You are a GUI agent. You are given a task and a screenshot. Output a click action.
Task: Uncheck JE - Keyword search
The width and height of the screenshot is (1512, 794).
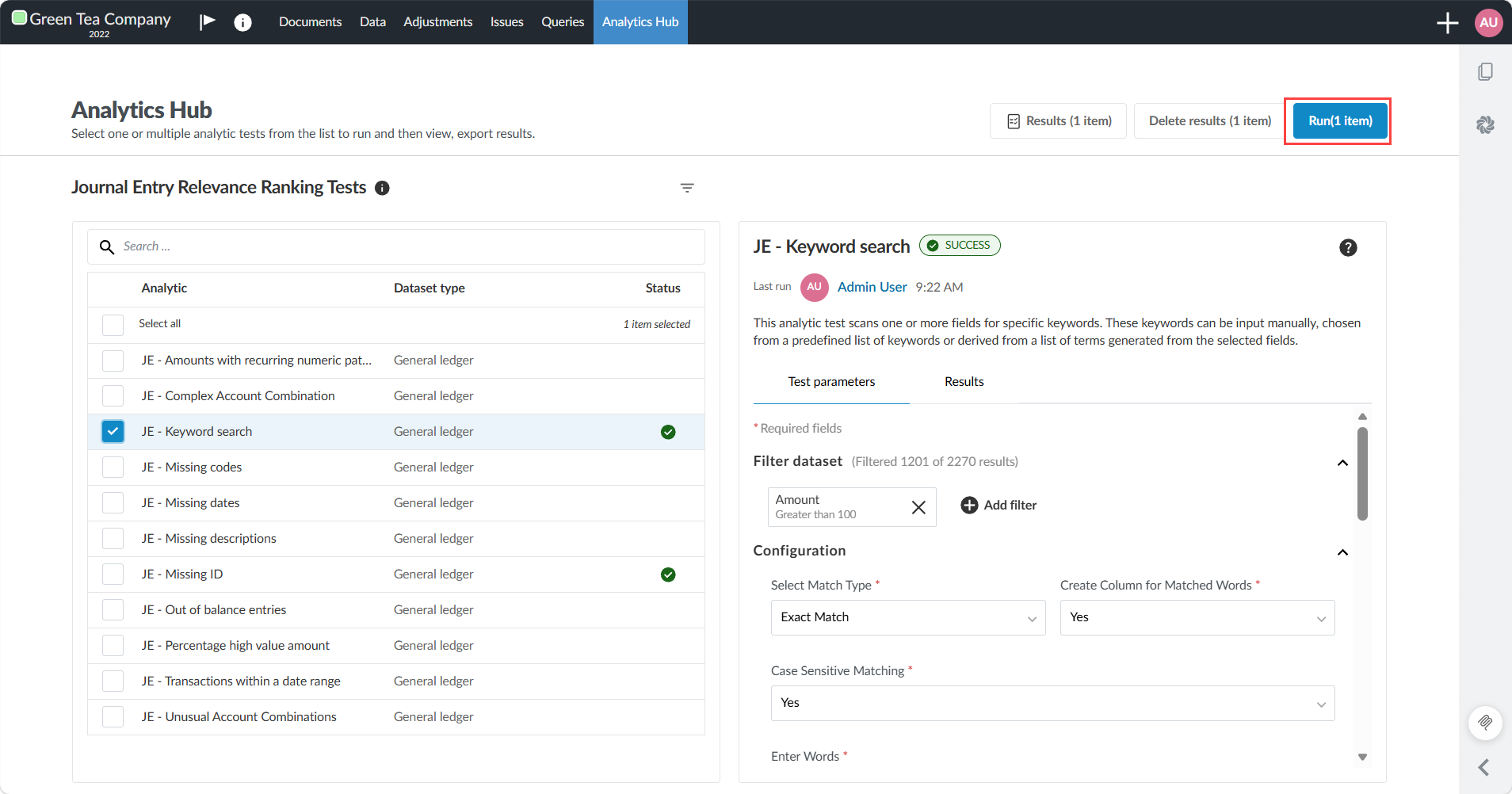tap(113, 432)
